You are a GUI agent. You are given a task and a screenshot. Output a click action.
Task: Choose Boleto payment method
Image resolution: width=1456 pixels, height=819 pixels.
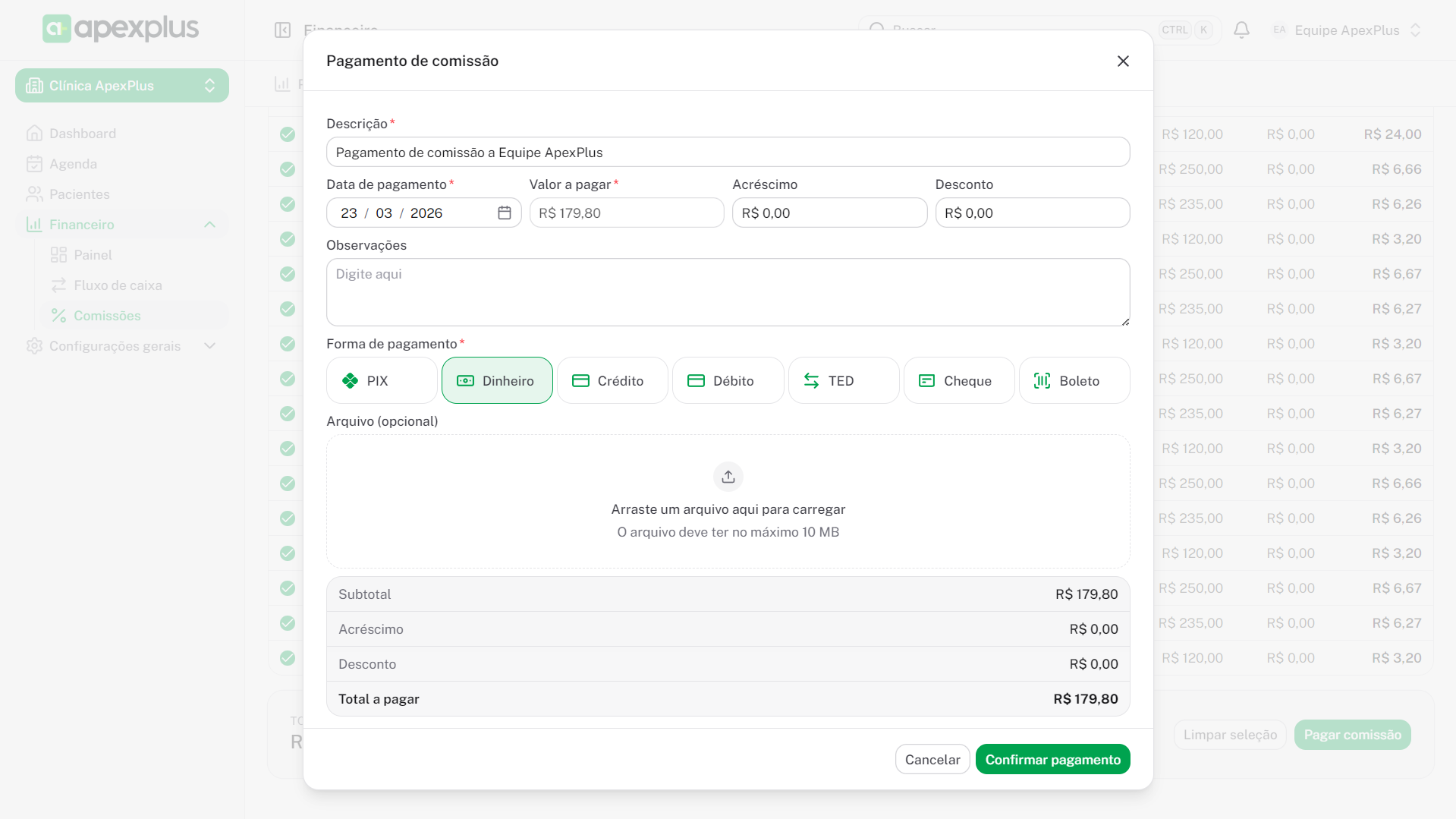pyautogui.click(x=1074, y=380)
